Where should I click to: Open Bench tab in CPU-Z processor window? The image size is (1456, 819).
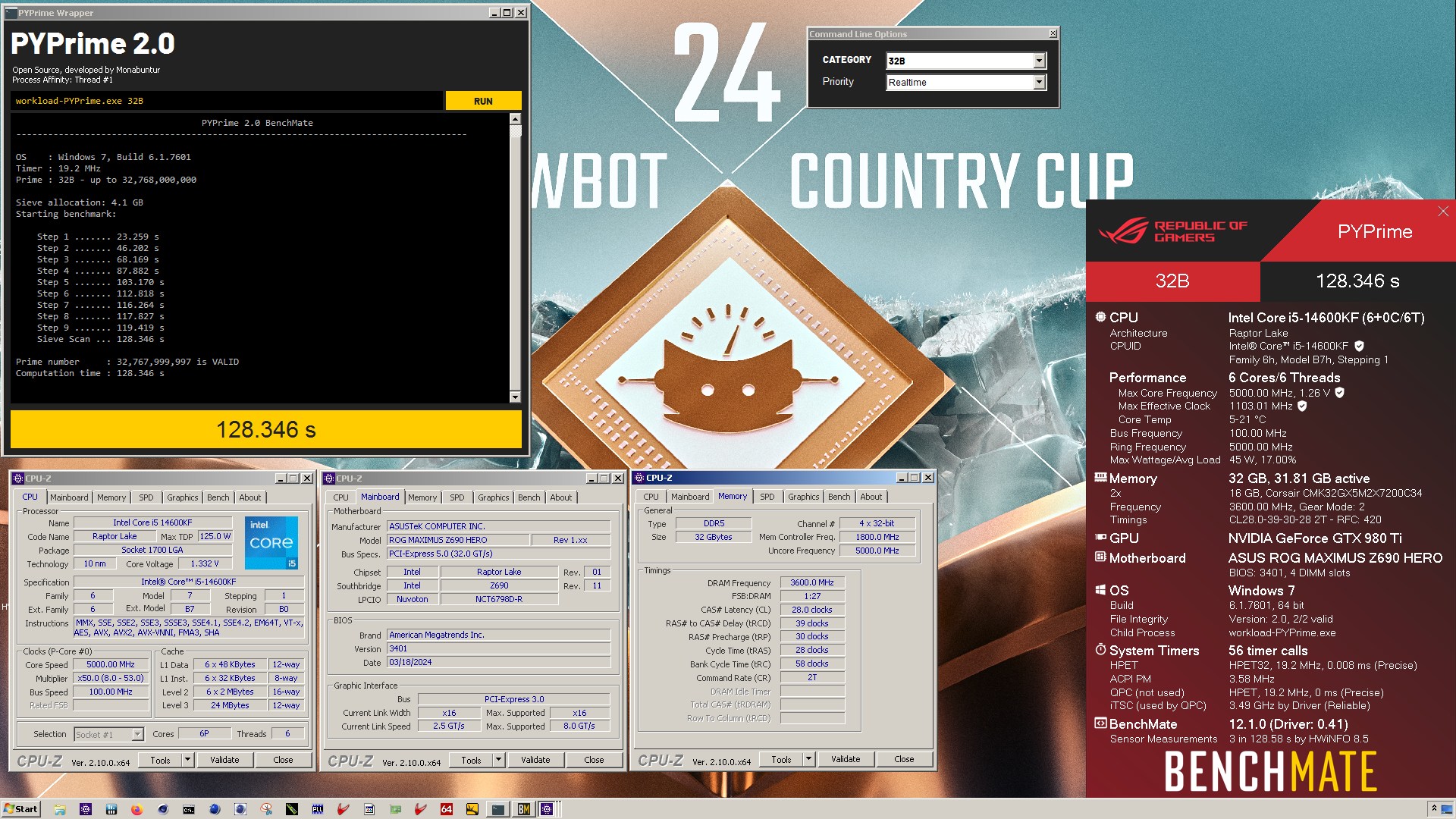pos(218,497)
